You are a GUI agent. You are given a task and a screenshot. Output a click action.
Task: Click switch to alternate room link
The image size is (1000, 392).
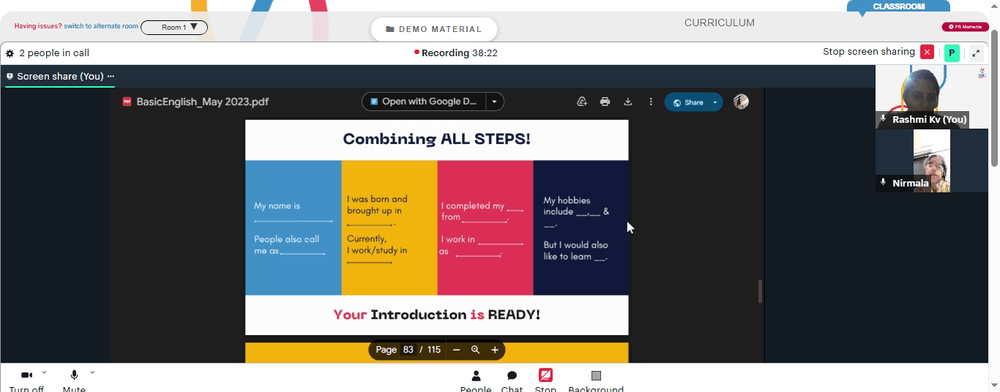click(101, 27)
